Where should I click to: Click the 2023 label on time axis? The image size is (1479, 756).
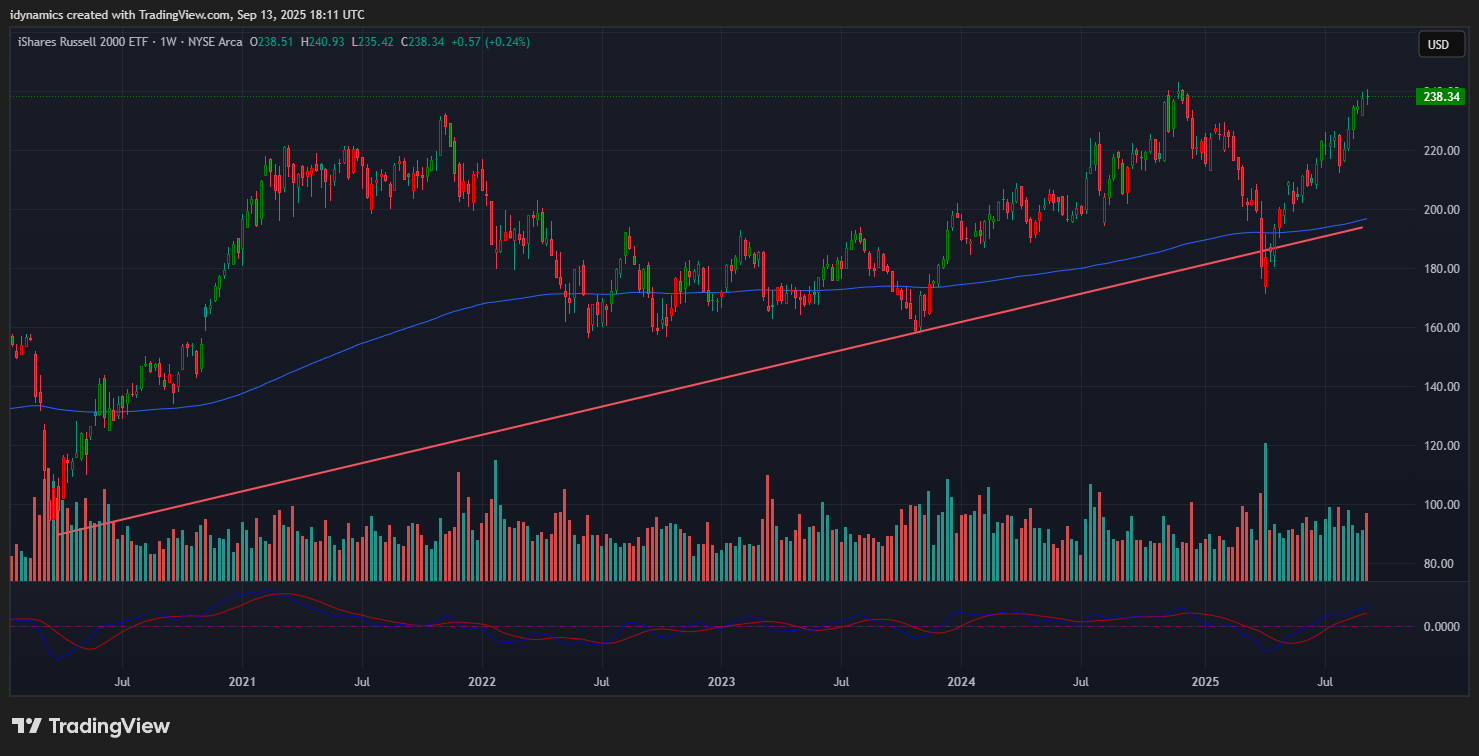(721, 682)
